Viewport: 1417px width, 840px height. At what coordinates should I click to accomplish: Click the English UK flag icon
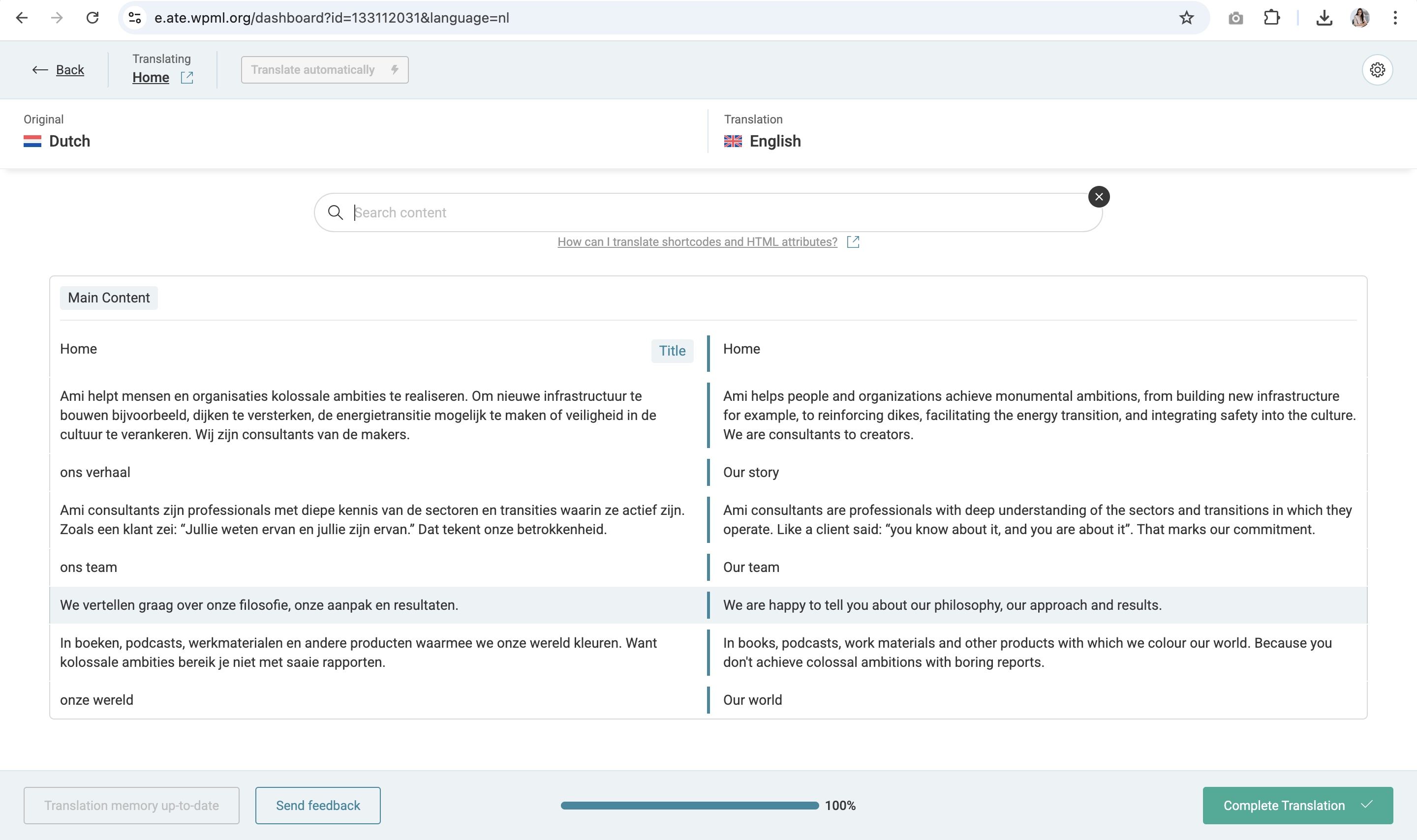click(733, 141)
